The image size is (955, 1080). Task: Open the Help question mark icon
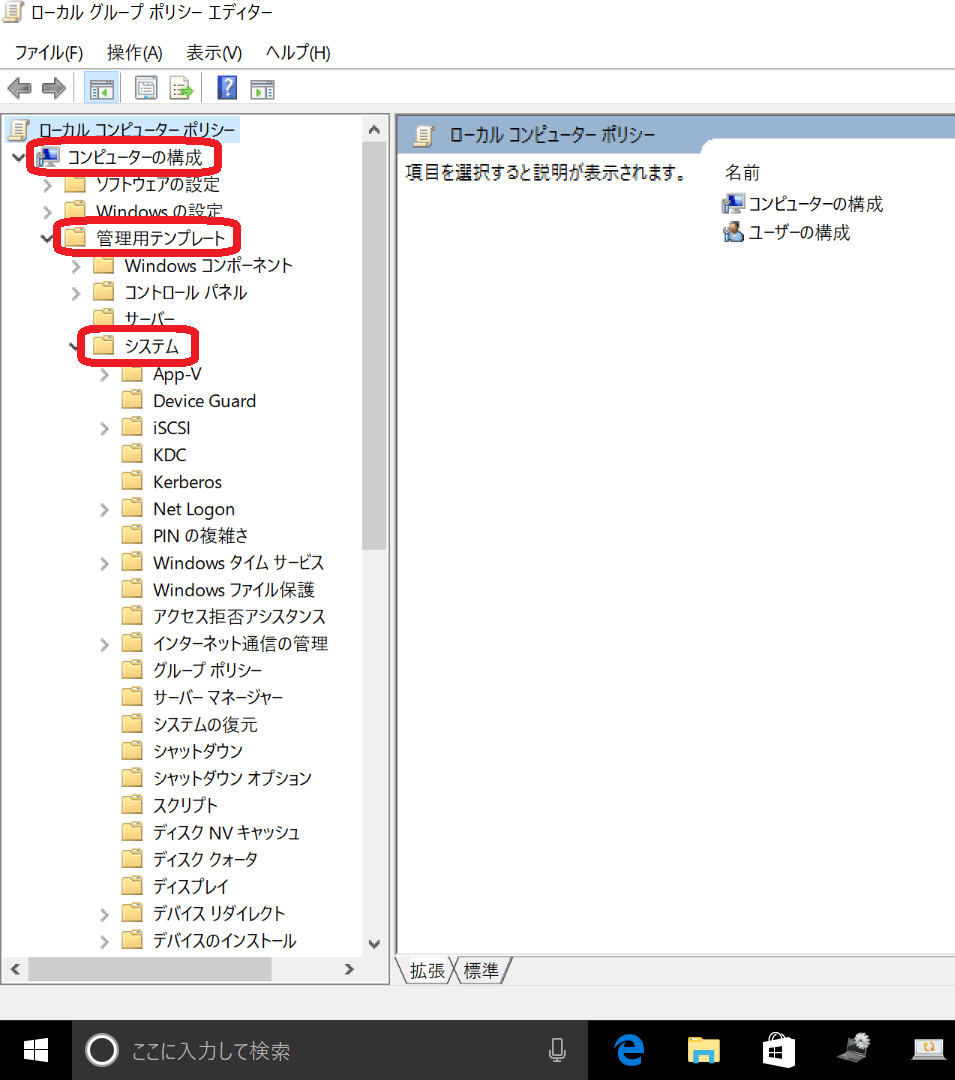[x=227, y=88]
